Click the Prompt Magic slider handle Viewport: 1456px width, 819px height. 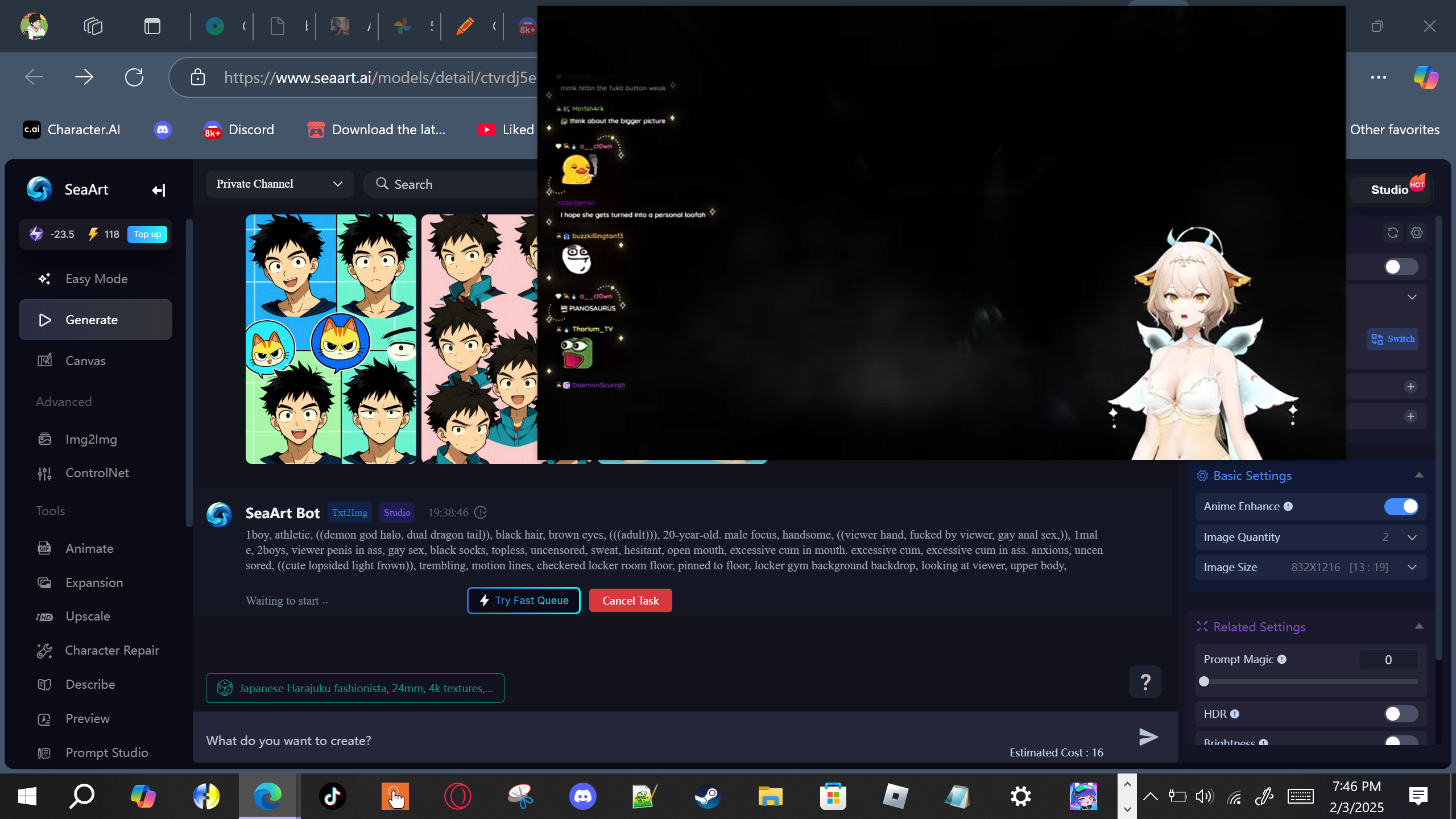point(1203,681)
